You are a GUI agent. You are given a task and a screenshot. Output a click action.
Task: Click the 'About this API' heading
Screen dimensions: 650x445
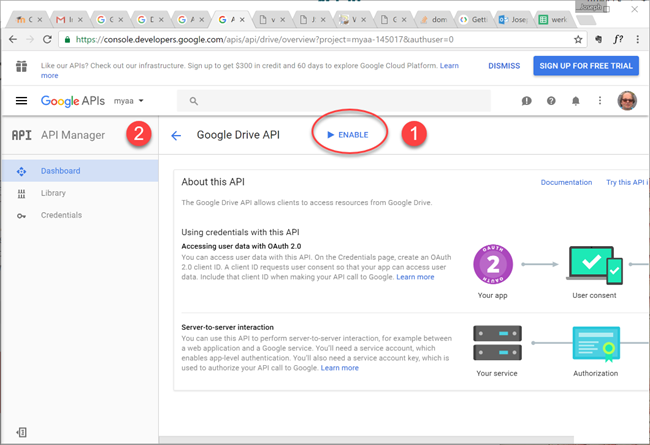pyautogui.click(x=213, y=182)
